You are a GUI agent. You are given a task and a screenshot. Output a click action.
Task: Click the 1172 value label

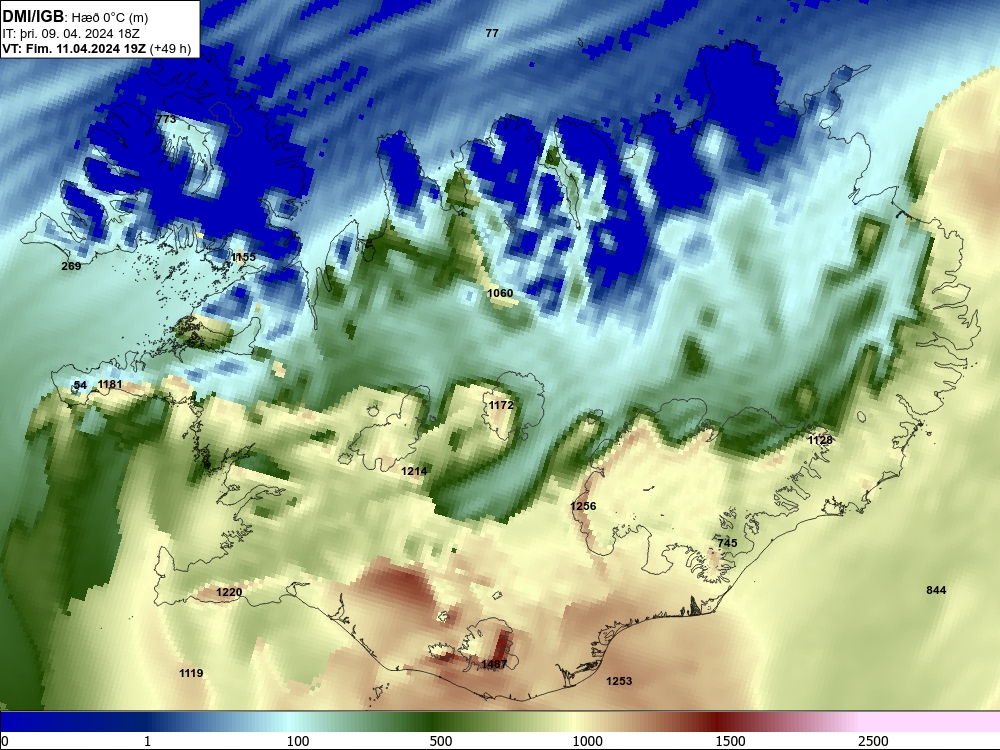click(x=501, y=405)
